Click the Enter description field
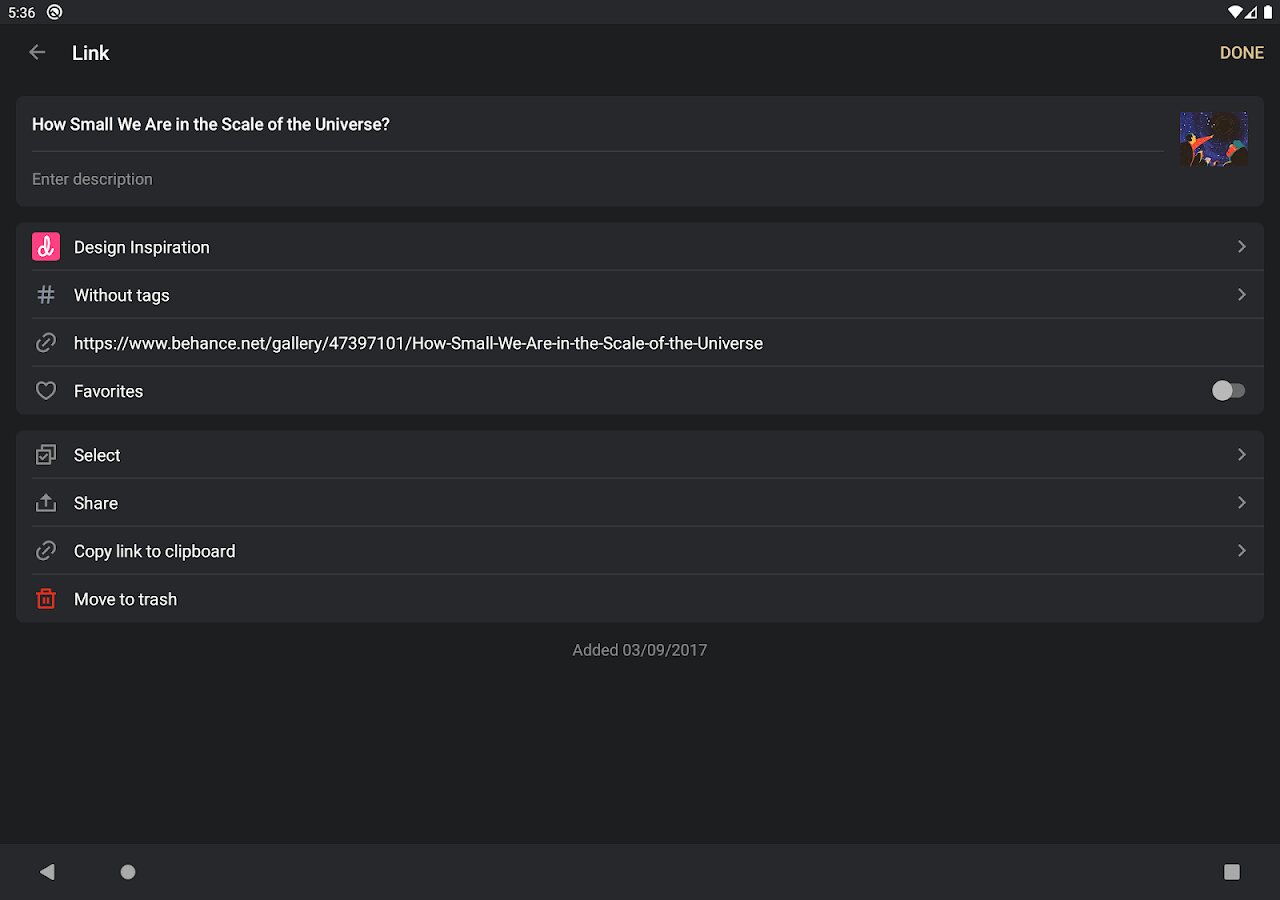Image resolution: width=1280 pixels, height=900 pixels. point(597,179)
